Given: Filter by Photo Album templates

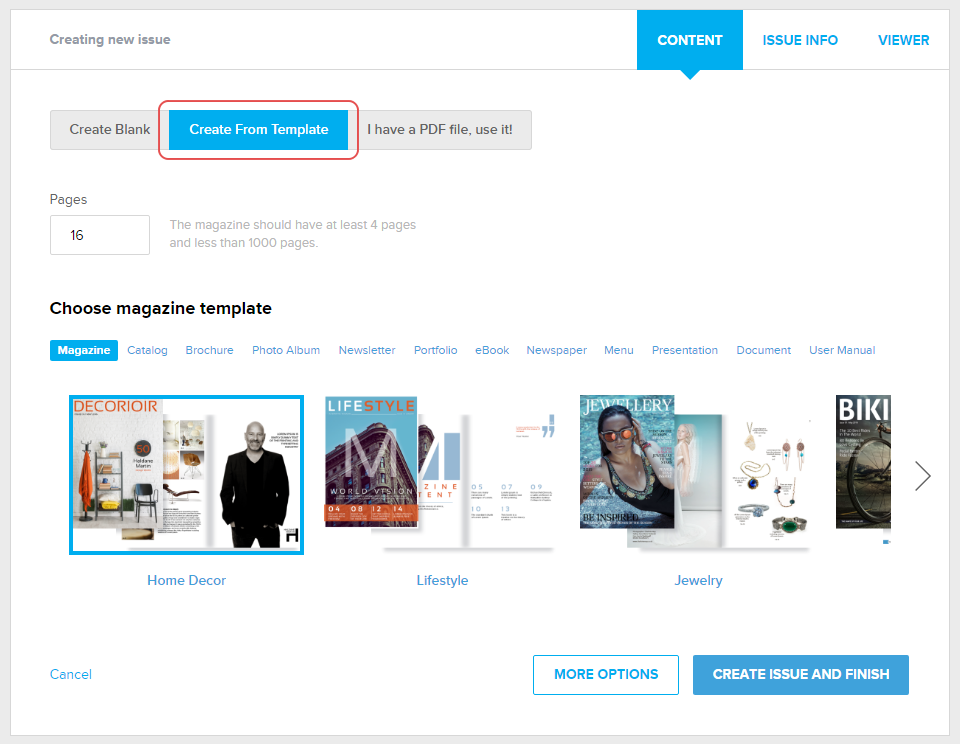Looking at the screenshot, I should [x=286, y=350].
